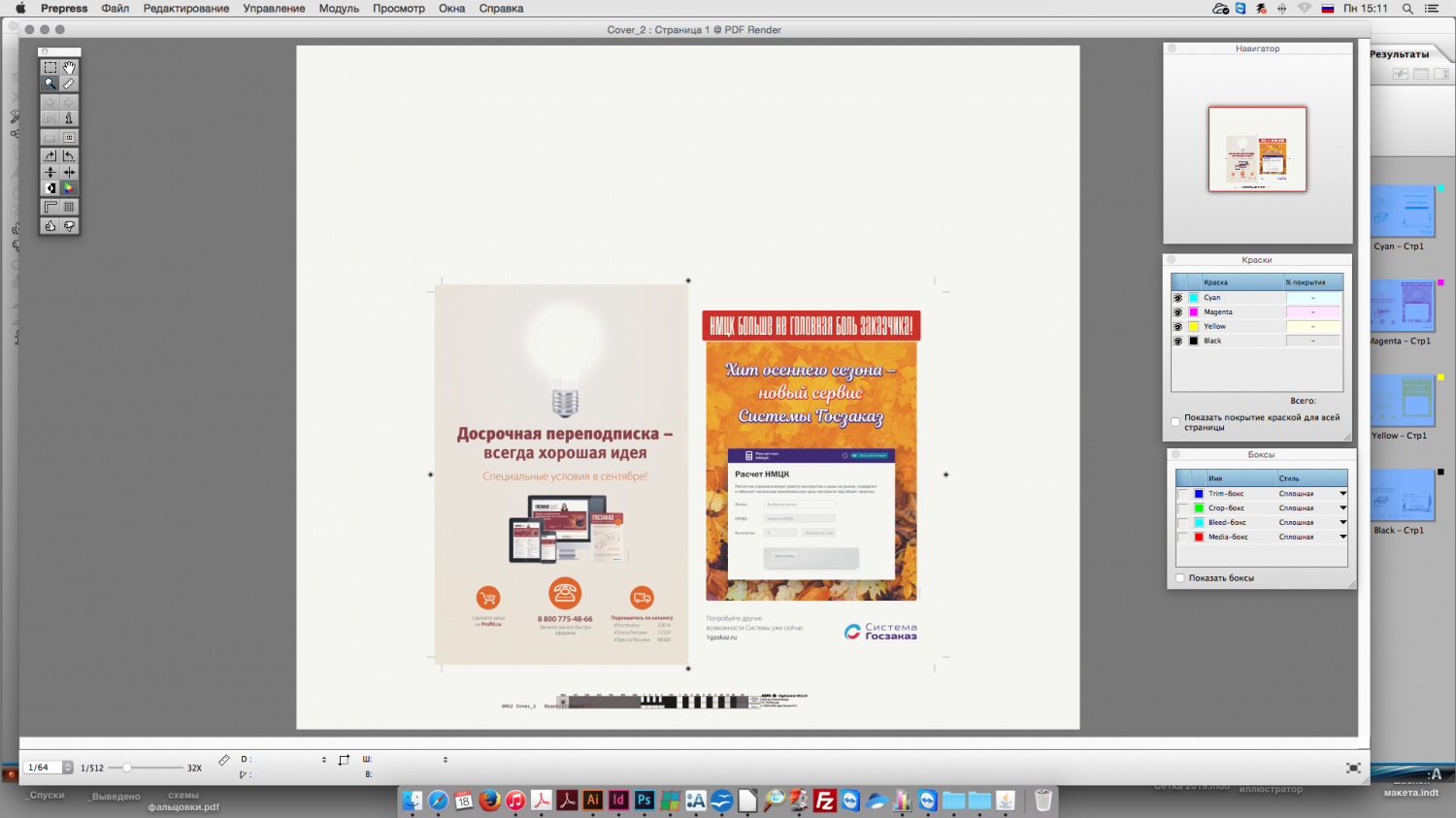Toggle Magenta ink visibility eye
The height and width of the screenshot is (818, 1456).
(1178, 312)
